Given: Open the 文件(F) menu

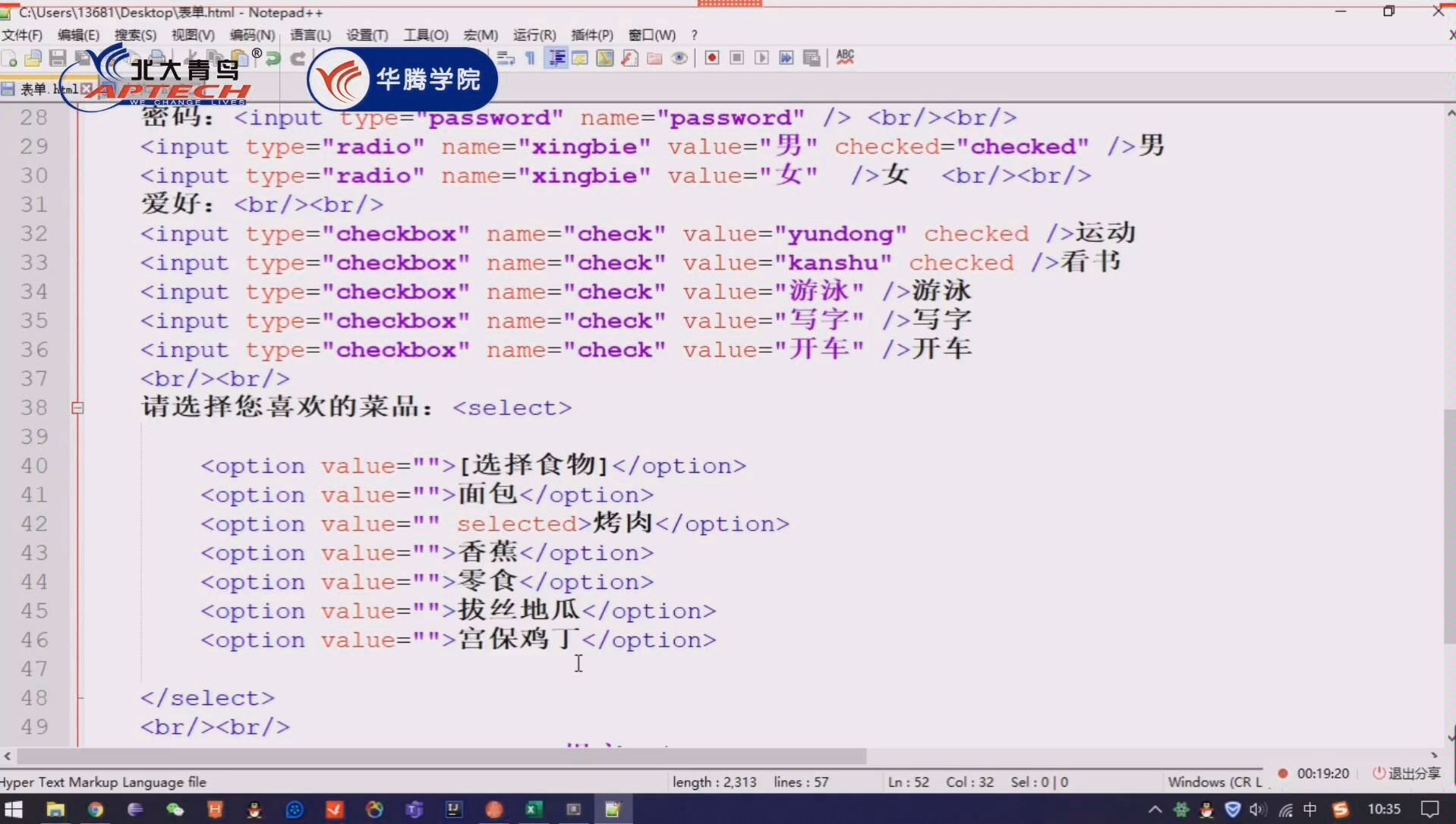Looking at the screenshot, I should [22, 35].
